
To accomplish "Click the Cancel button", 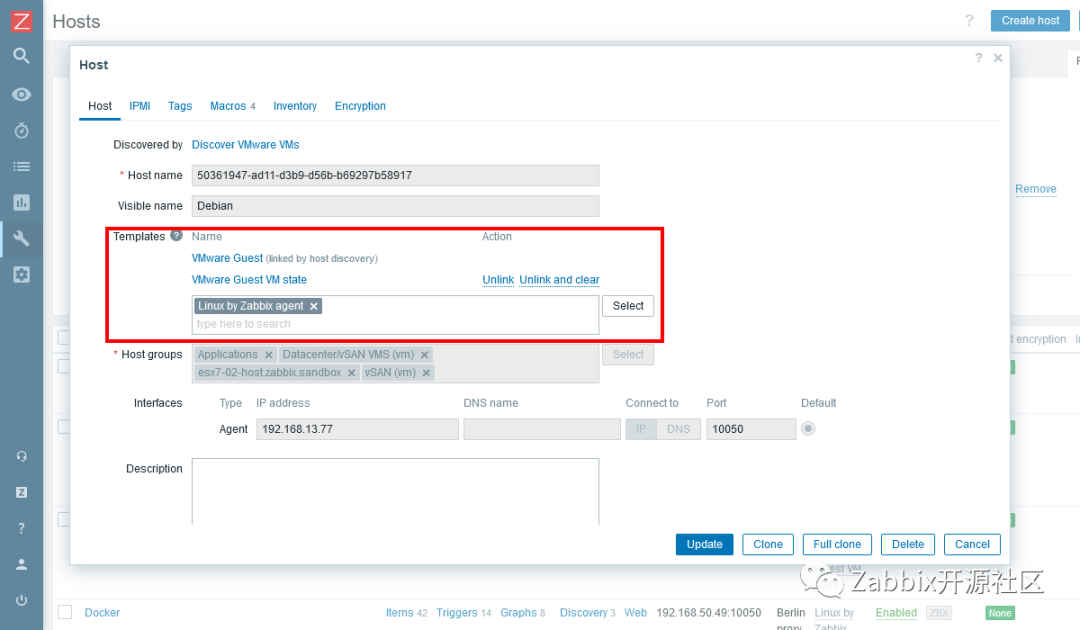I will pyautogui.click(x=972, y=544).
